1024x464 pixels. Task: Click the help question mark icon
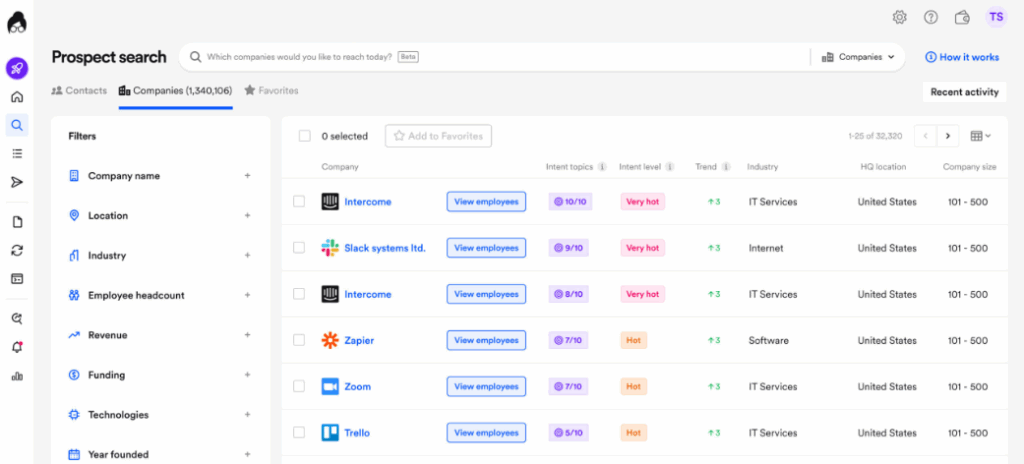coord(931,17)
